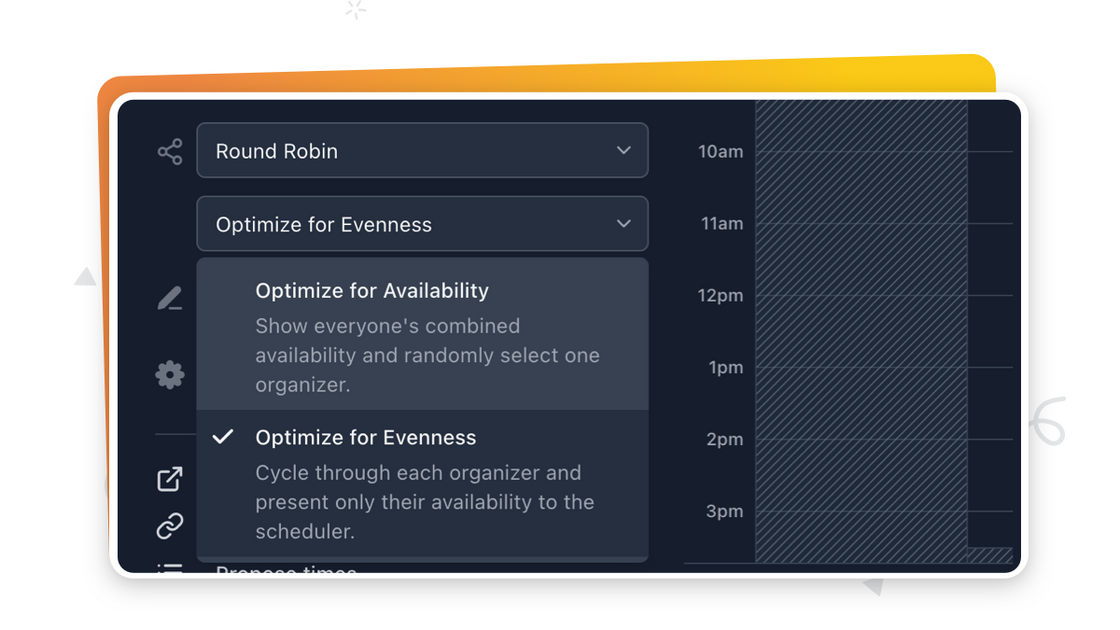Click the pencil edit icon in sidebar
The image size is (1120, 630).
coord(170,298)
